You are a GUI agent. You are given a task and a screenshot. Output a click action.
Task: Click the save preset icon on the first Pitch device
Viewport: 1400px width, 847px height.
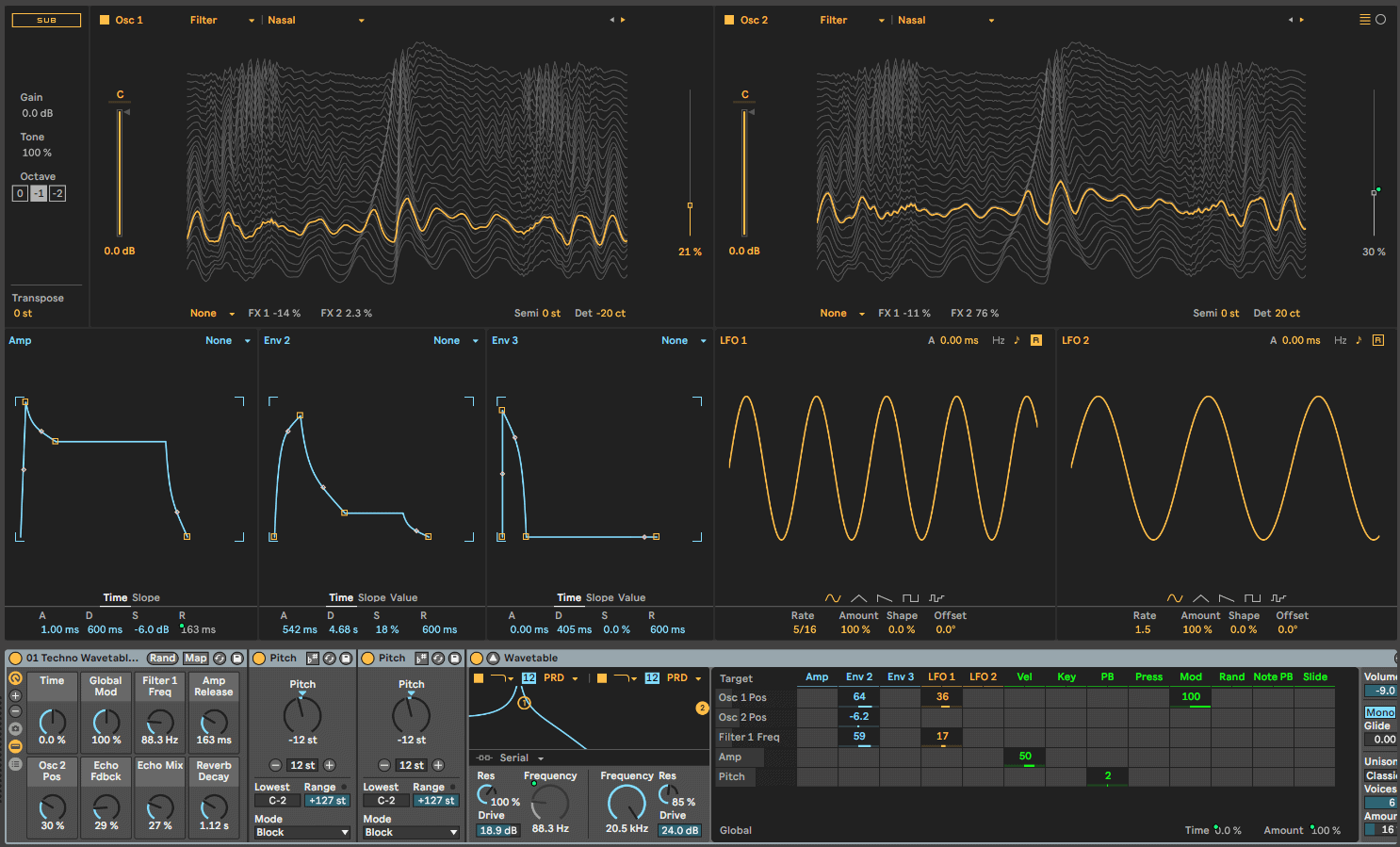pos(345,658)
